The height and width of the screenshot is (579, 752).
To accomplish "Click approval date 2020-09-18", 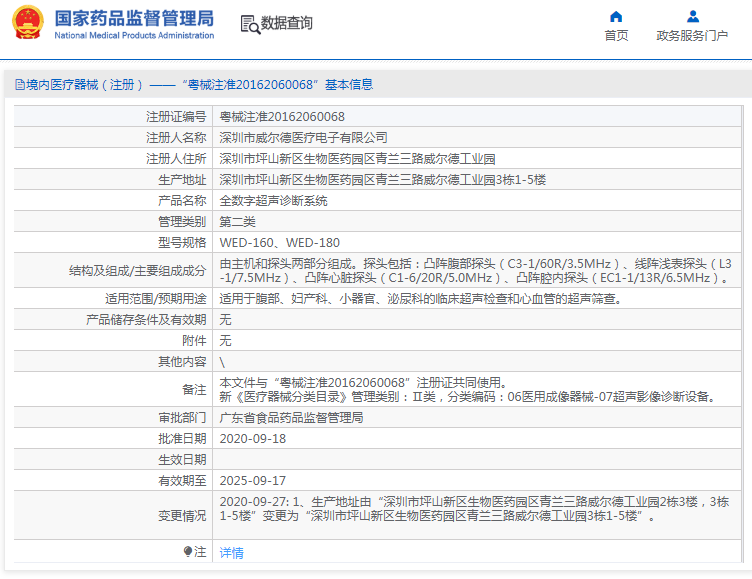I will pyautogui.click(x=253, y=439).
